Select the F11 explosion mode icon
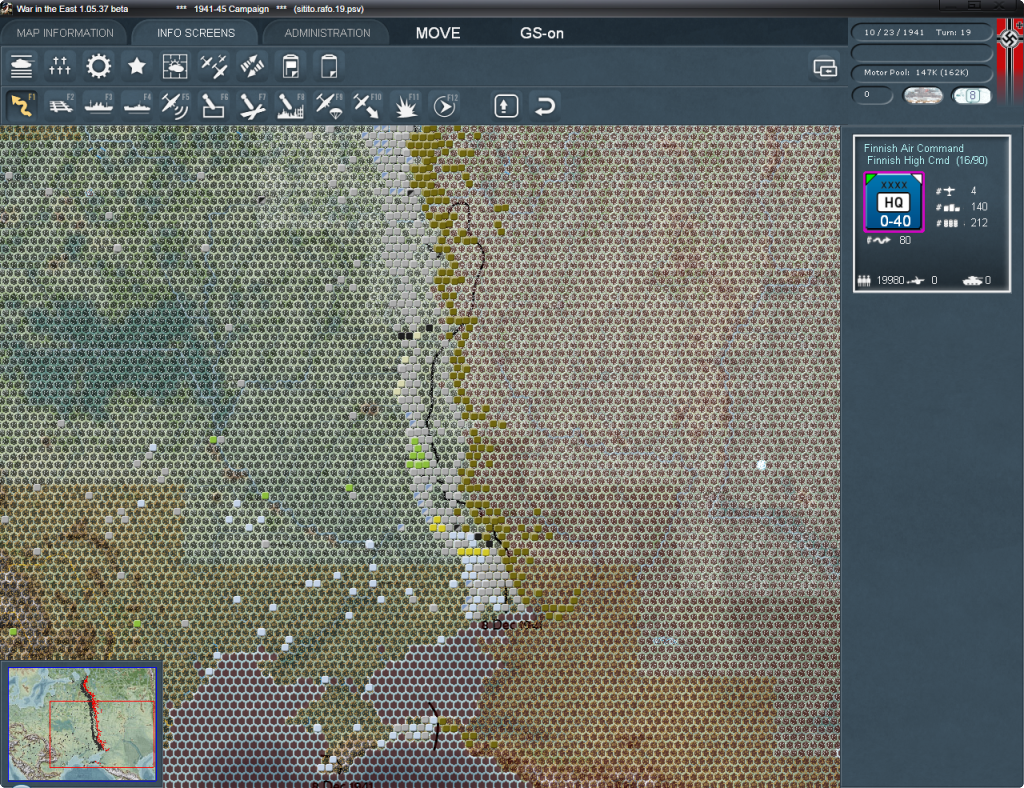The height and width of the screenshot is (788, 1024). tap(406, 106)
